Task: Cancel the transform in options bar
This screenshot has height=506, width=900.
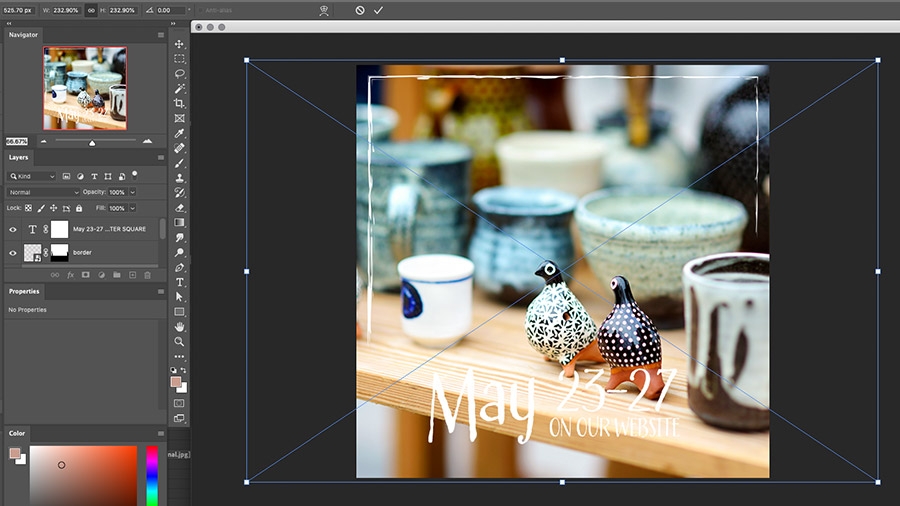Action: pyautogui.click(x=360, y=10)
